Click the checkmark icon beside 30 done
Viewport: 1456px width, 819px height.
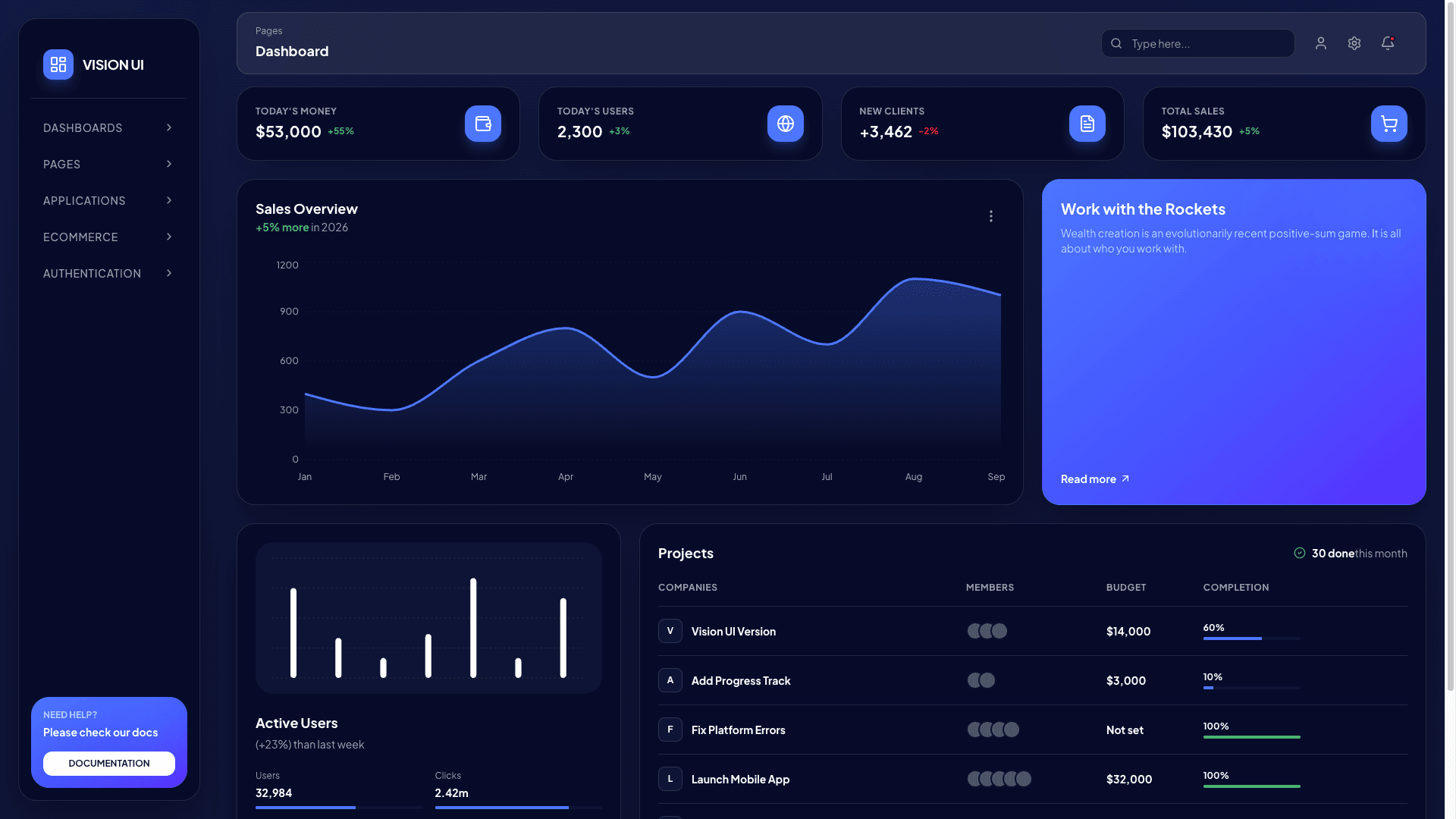click(x=1298, y=553)
